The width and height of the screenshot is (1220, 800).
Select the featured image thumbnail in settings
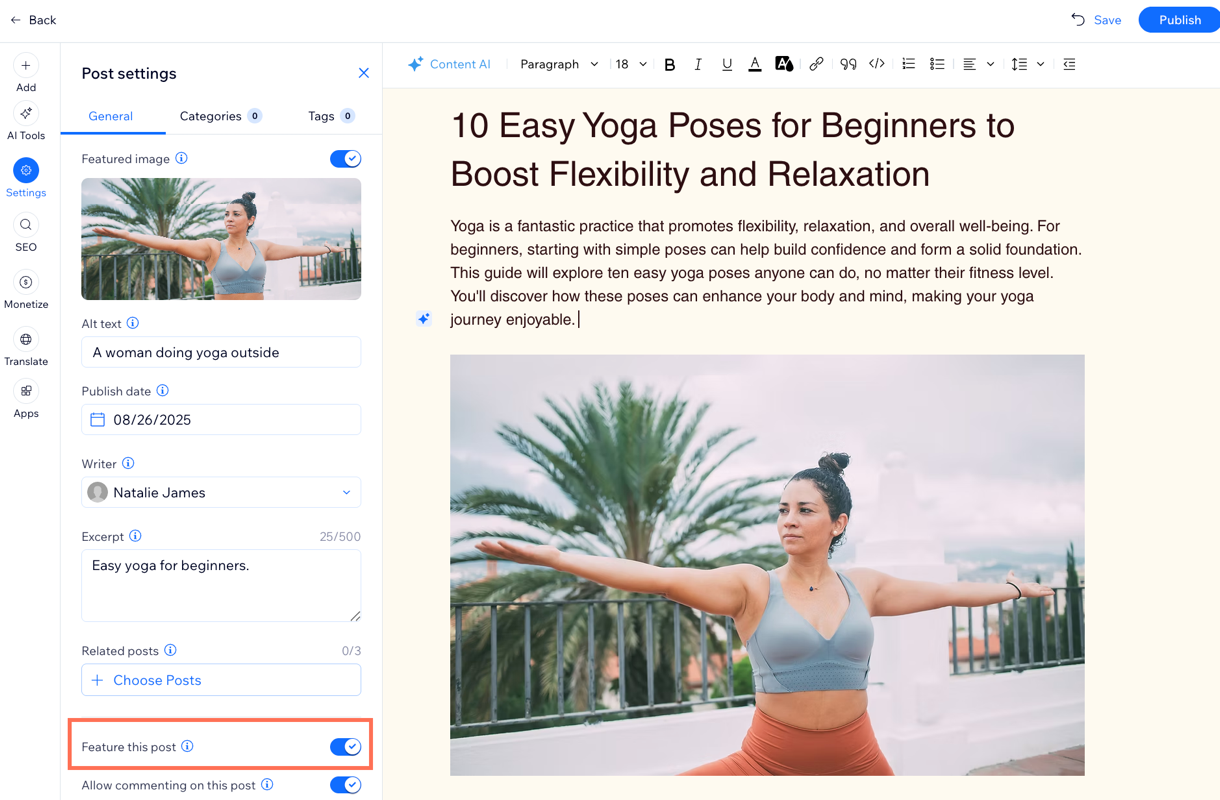click(221, 239)
